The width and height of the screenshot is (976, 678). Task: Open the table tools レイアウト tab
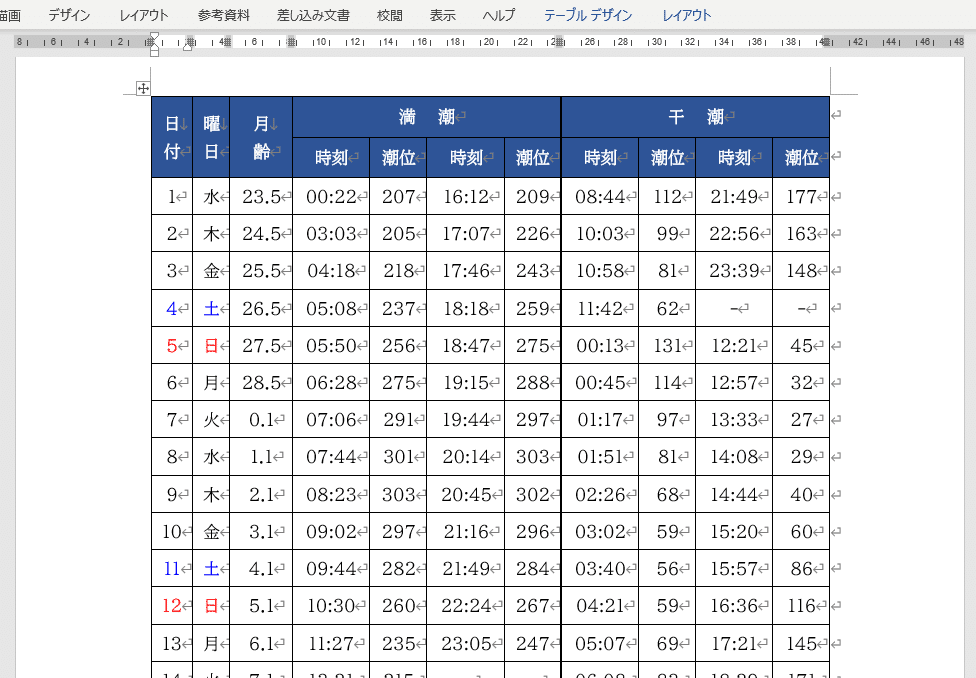pyautogui.click(x=687, y=15)
